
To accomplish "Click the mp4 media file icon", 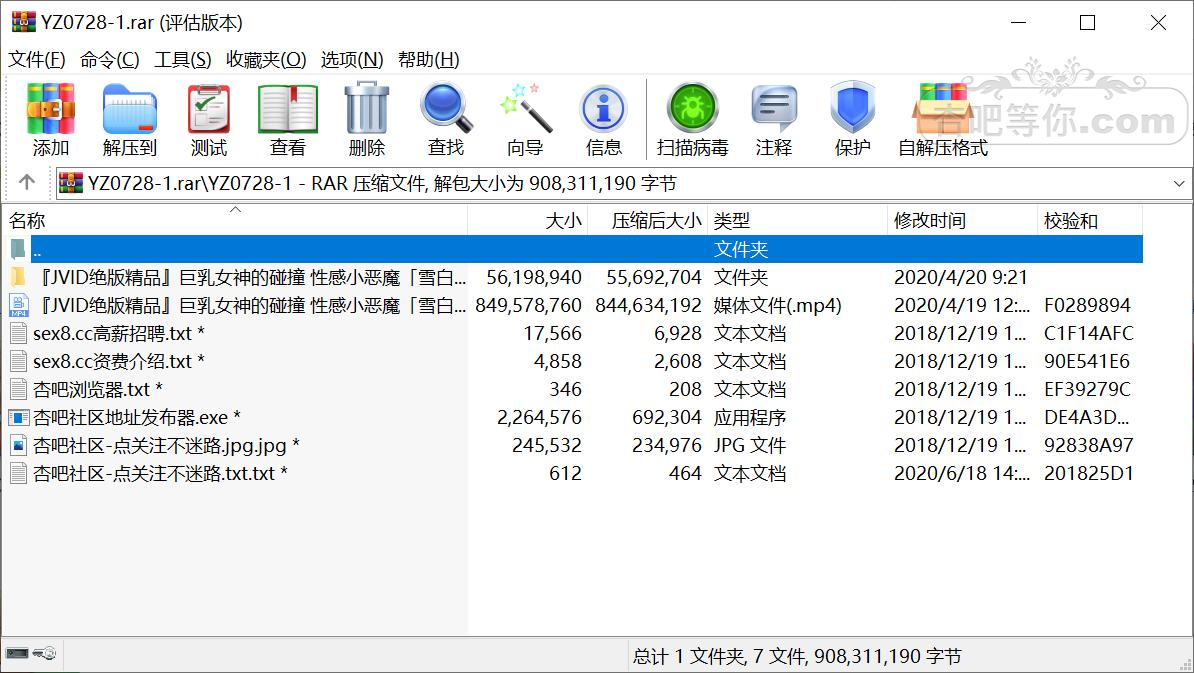I will [x=18, y=305].
